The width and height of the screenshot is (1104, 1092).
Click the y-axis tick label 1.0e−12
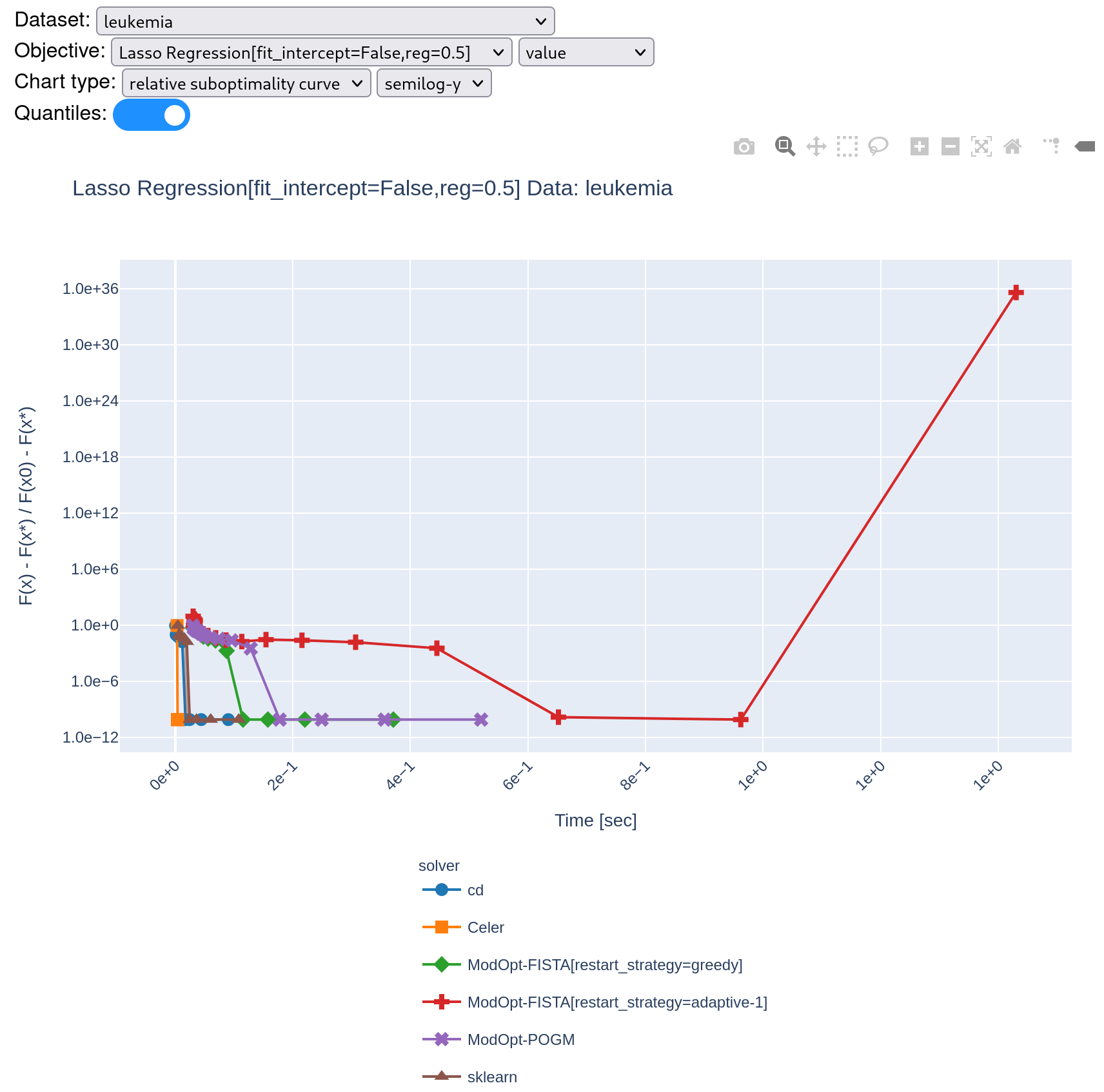[x=90, y=737]
